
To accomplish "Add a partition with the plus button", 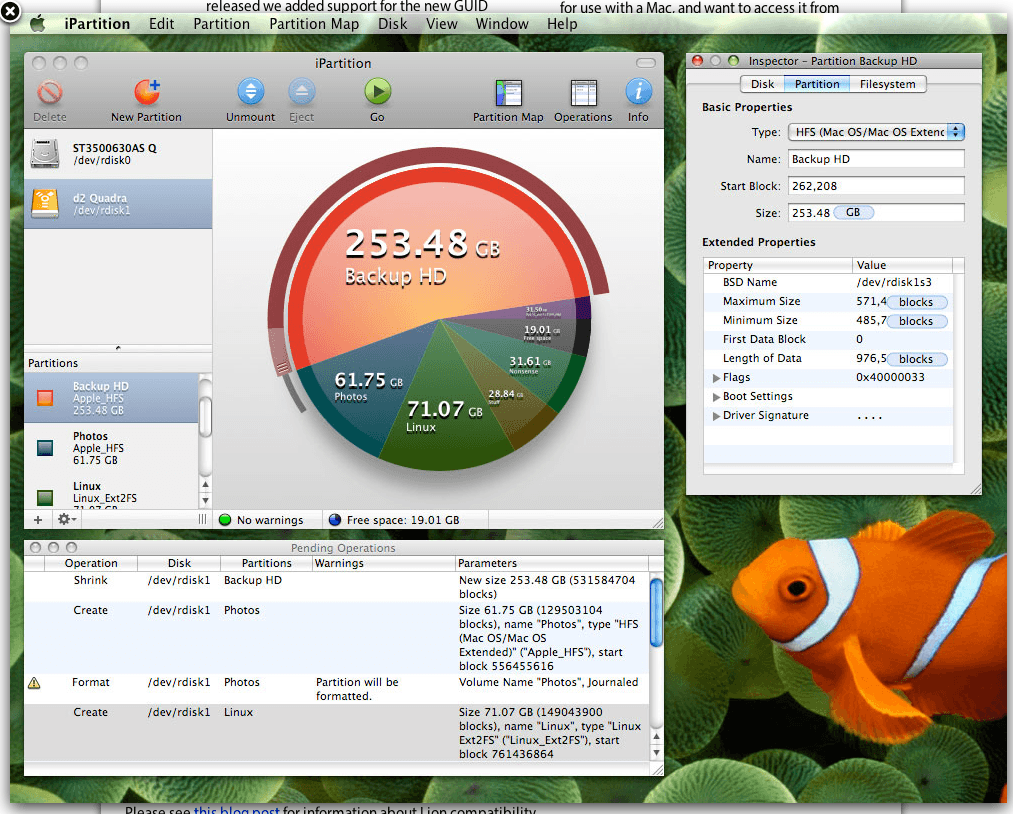I will tap(38, 519).
